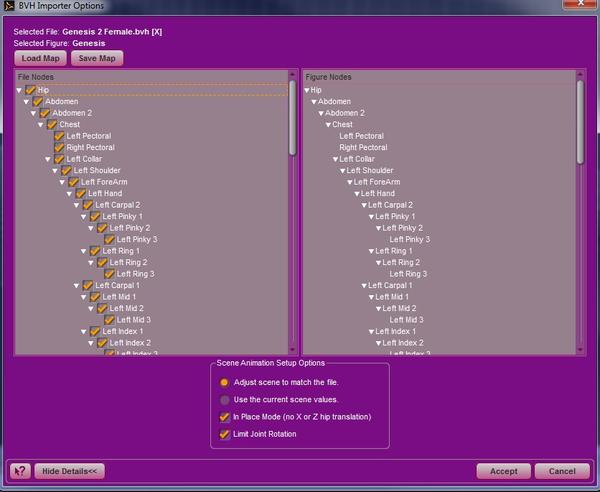Click File Nodes scroll up arrow
The image size is (600, 492).
[x=293, y=75]
